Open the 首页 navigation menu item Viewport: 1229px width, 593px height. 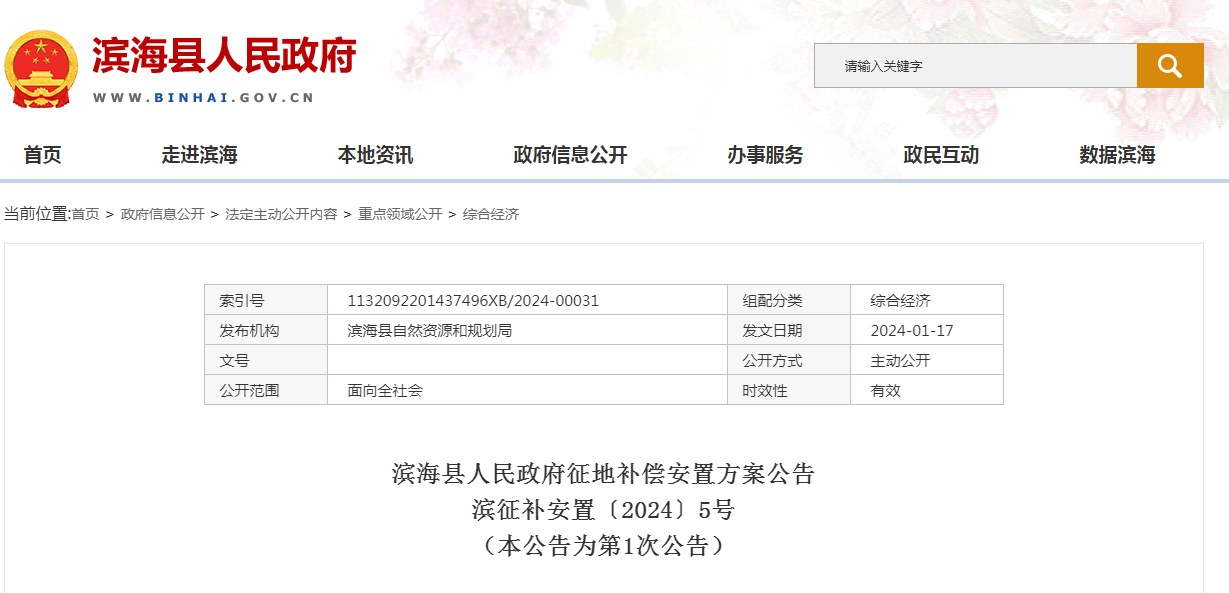pos(43,155)
